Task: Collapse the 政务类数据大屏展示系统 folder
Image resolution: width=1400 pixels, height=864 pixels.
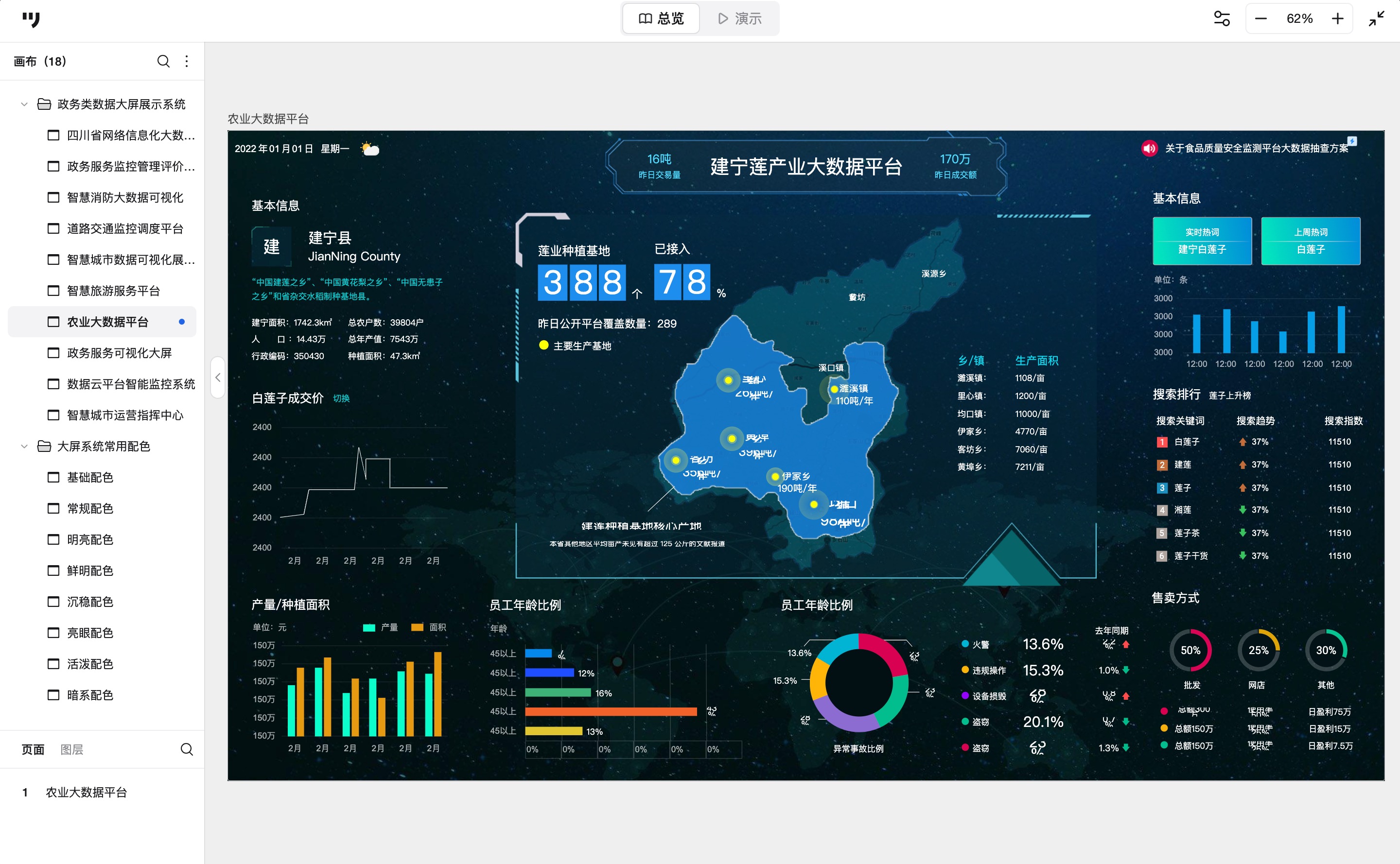Action: (x=24, y=104)
